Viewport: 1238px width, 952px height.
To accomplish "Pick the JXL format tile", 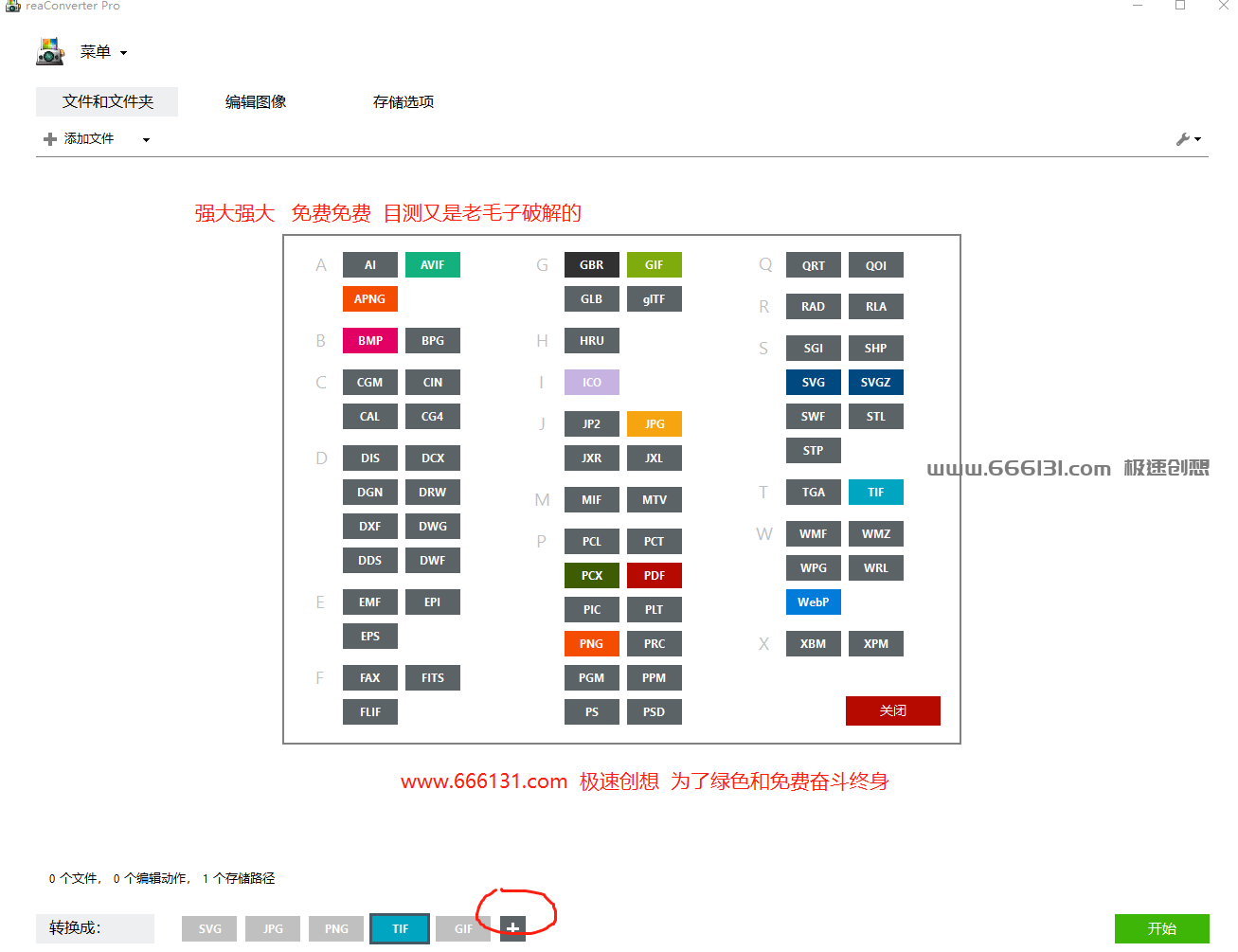I will (655, 458).
